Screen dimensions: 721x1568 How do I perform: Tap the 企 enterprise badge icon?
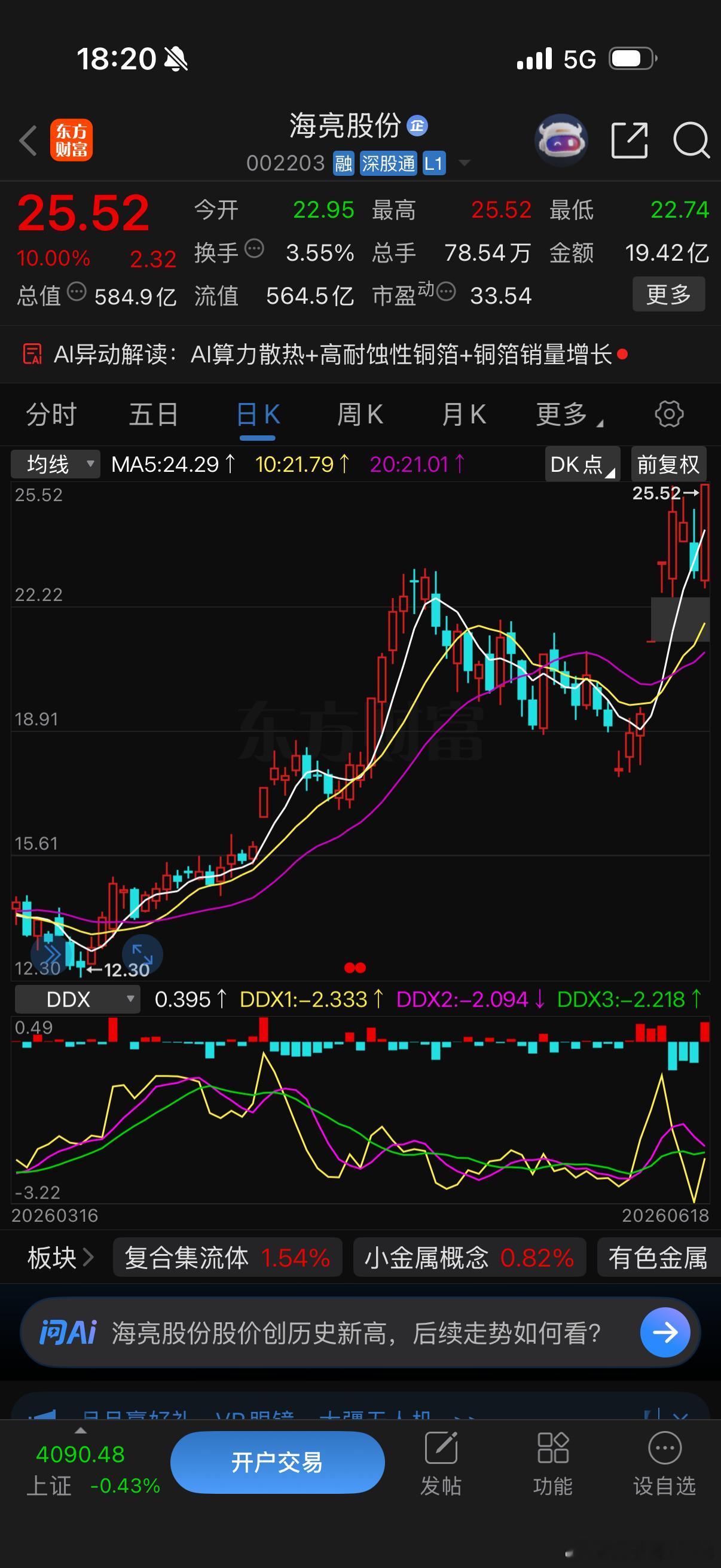click(x=417, y=126)
